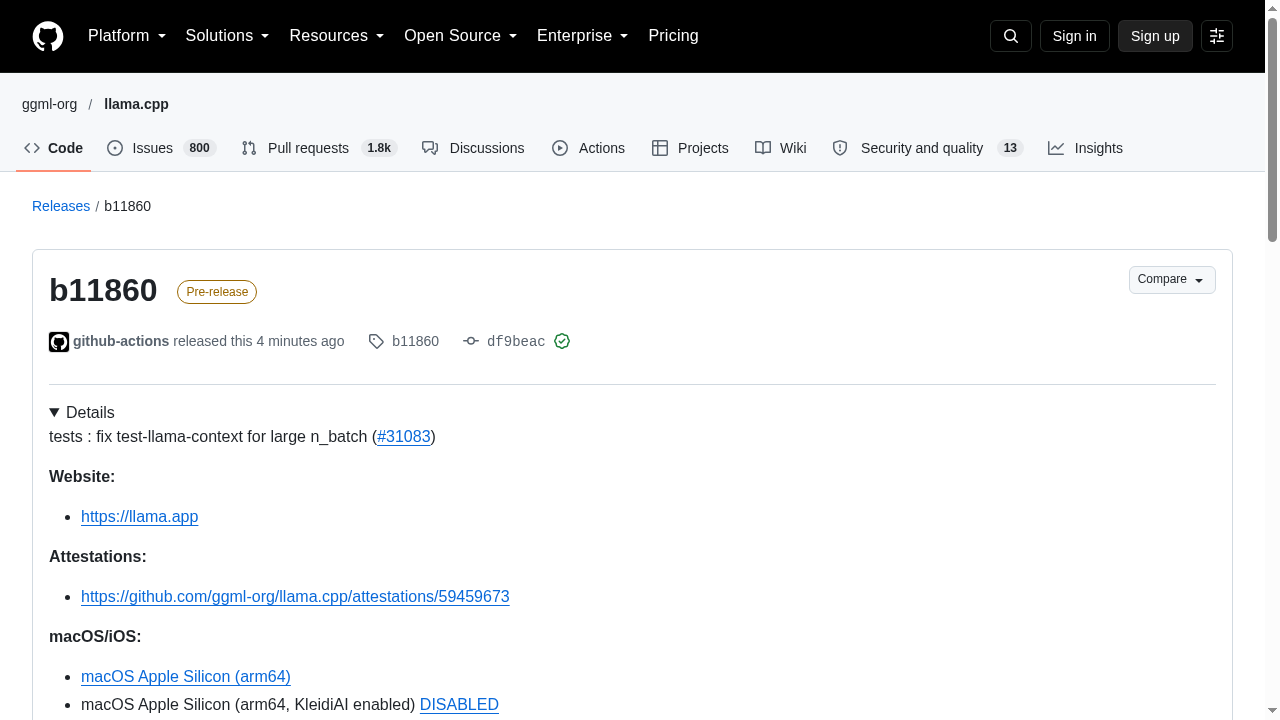Open the ggml-org organization link
Image resolution: width=1280 pixels, height=720 pixels.
(x=49, y=104)
